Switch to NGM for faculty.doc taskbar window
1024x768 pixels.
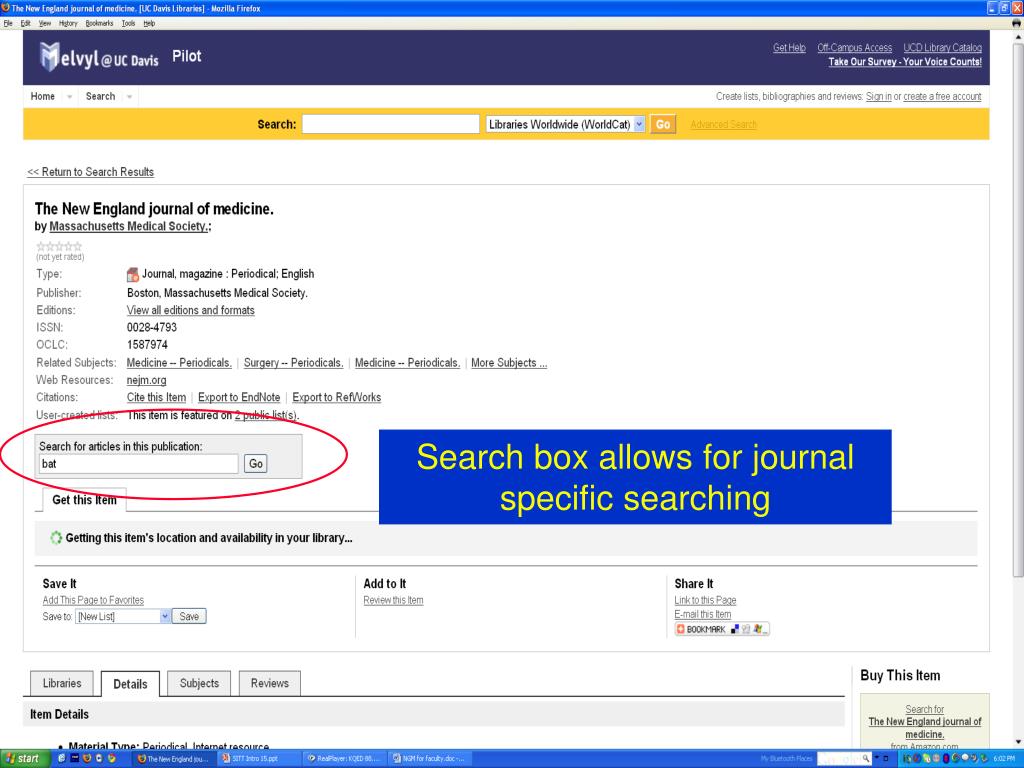pos(428,758)
